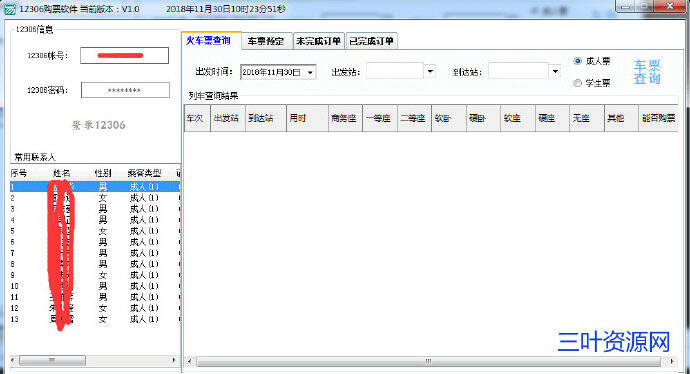The width and height of the screenshot is (690, 374).
Task: Expand the 出发时间 date picker dropdown
Action: tap(310, 72)
